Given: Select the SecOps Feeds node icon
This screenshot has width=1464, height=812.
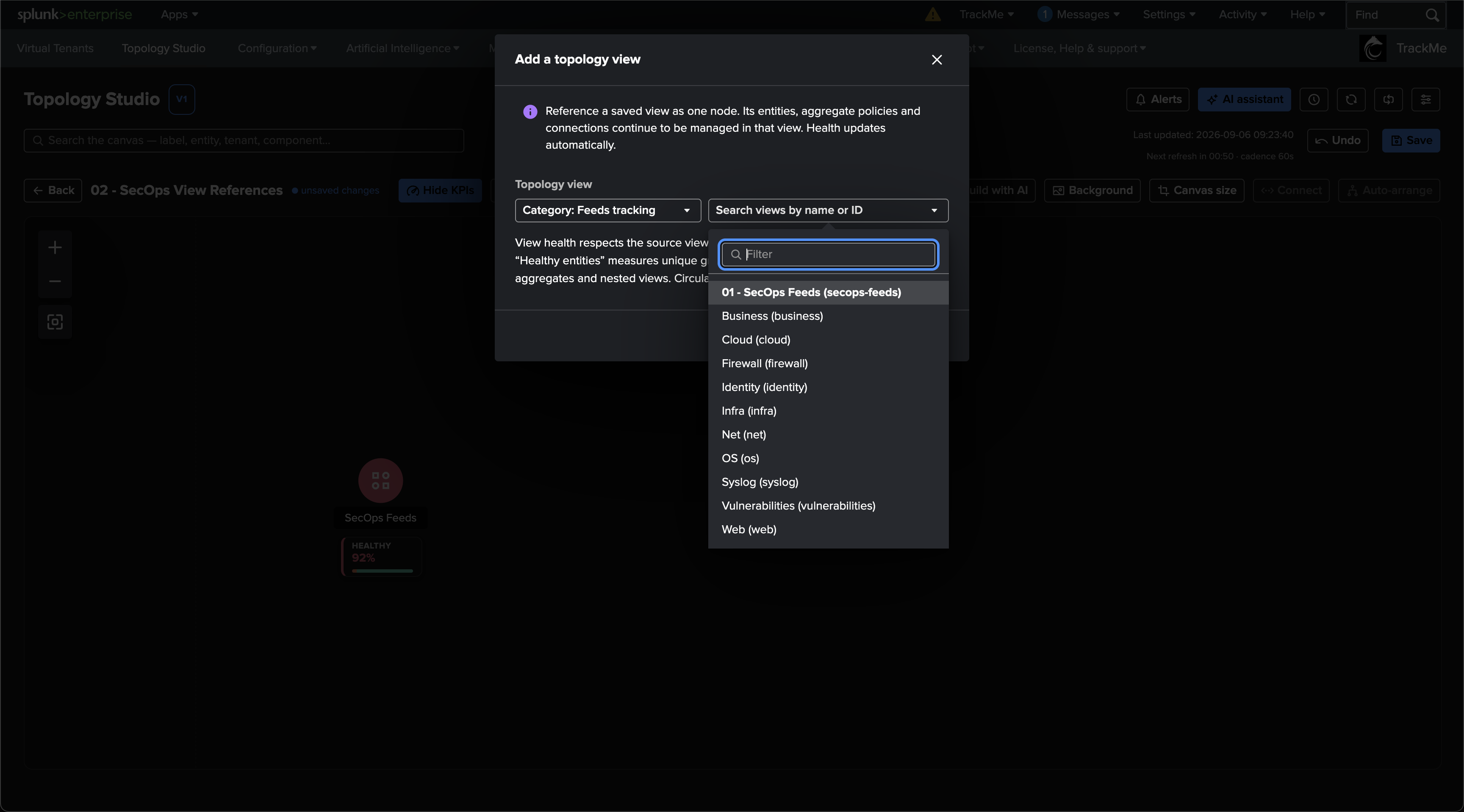Looking at the screenshot, I should 380,481.
